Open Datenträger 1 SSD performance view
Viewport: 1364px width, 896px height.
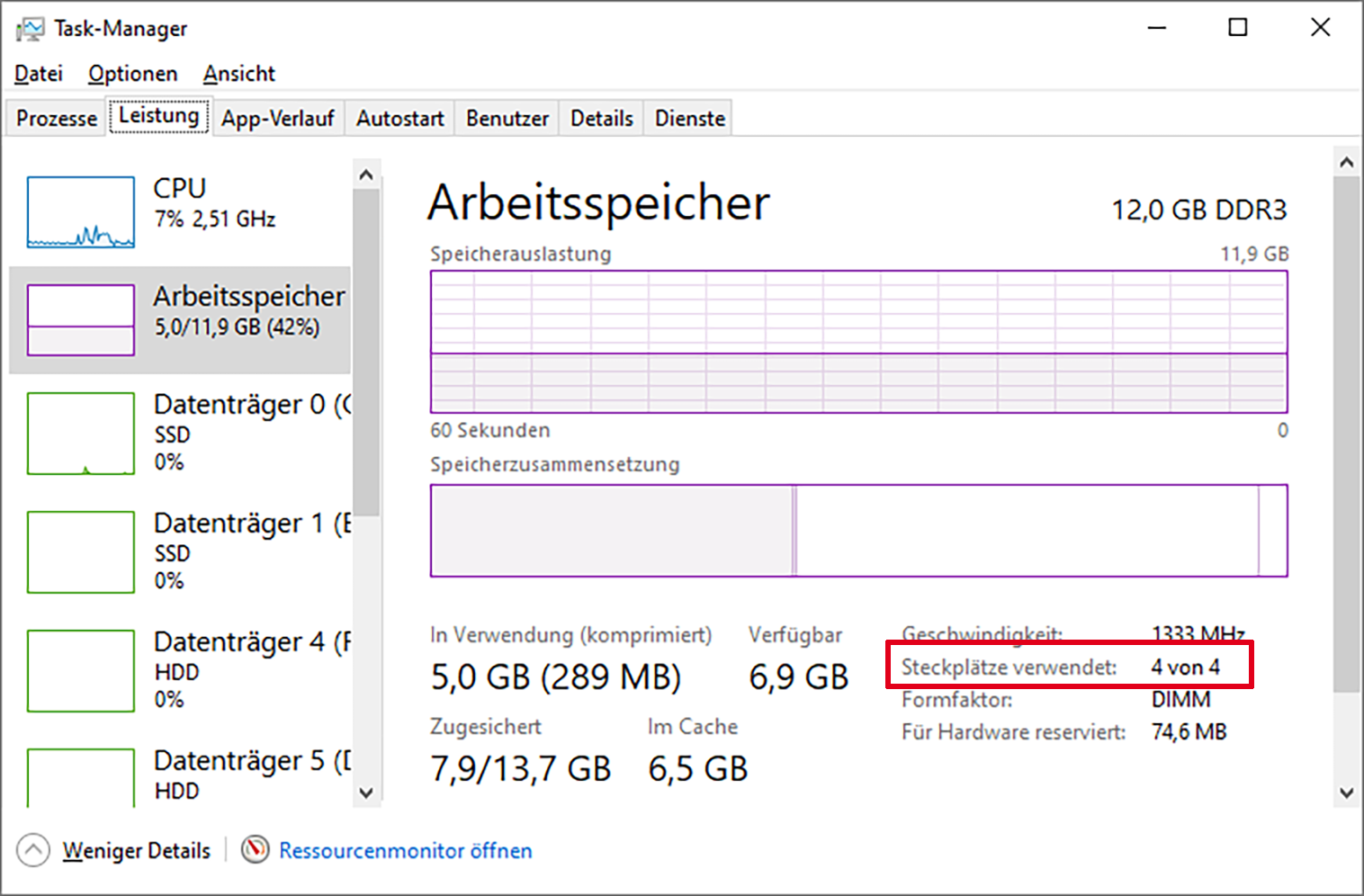(180, 551)
